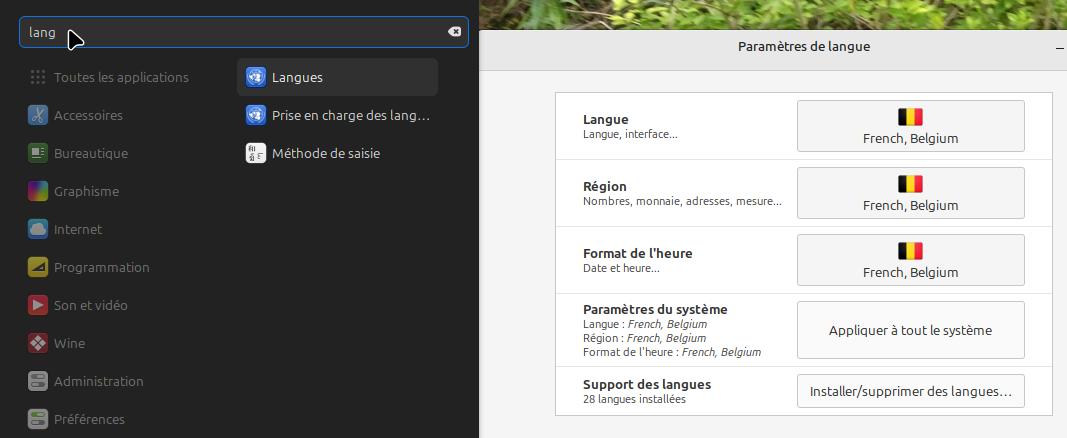The image size is (1067, 438).
Task: Open the Préférences category
Action: pos(89,419)
